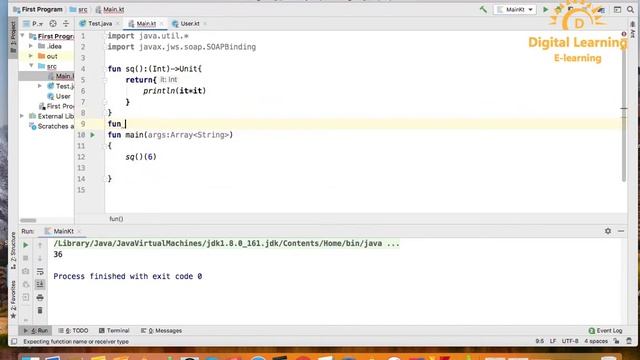Open the 0: Messages tool window button
Image resolution: width=640 pixels, height=360 pixels.
161,331
